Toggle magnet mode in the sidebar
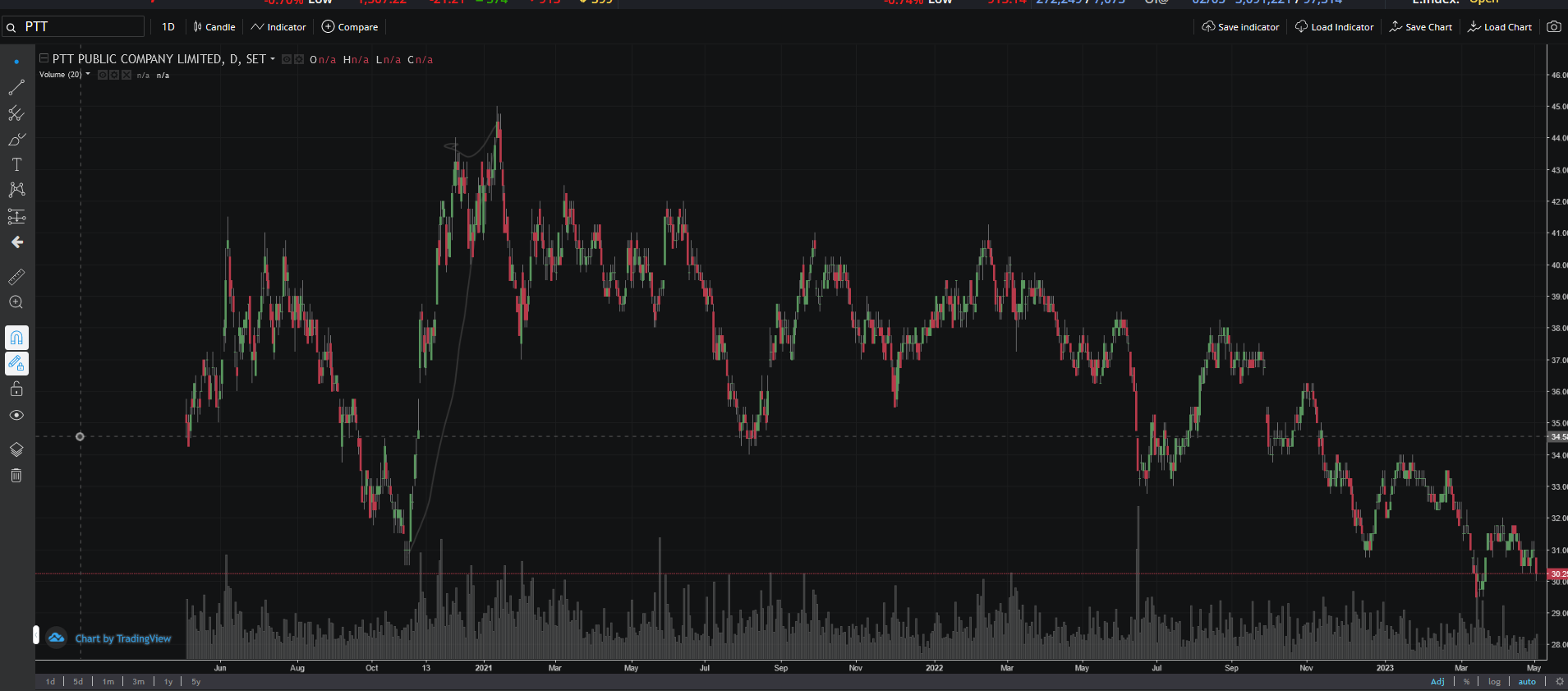The image size is (1568, 691). [16, 338]
